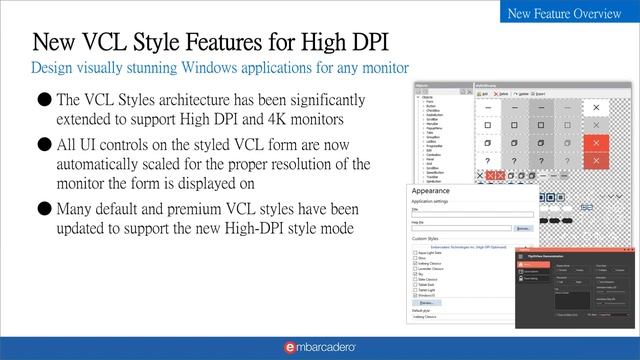Click the lower darker red close X tile
The width and height of the screenshot is (640, 360).
coord(596,161)
